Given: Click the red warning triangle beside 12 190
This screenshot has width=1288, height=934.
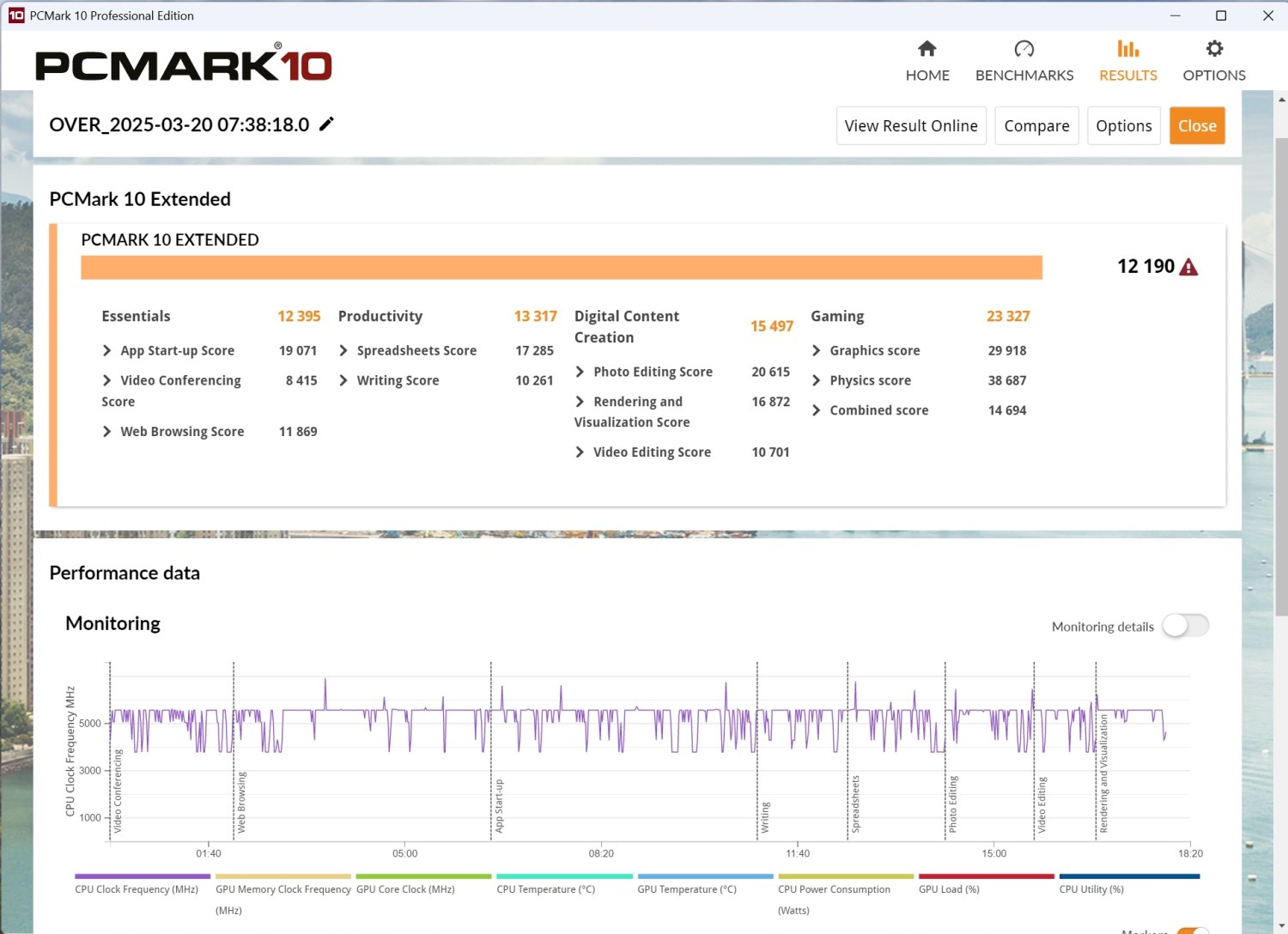Looking at the screenshot, I should (x=1188, y=267).
